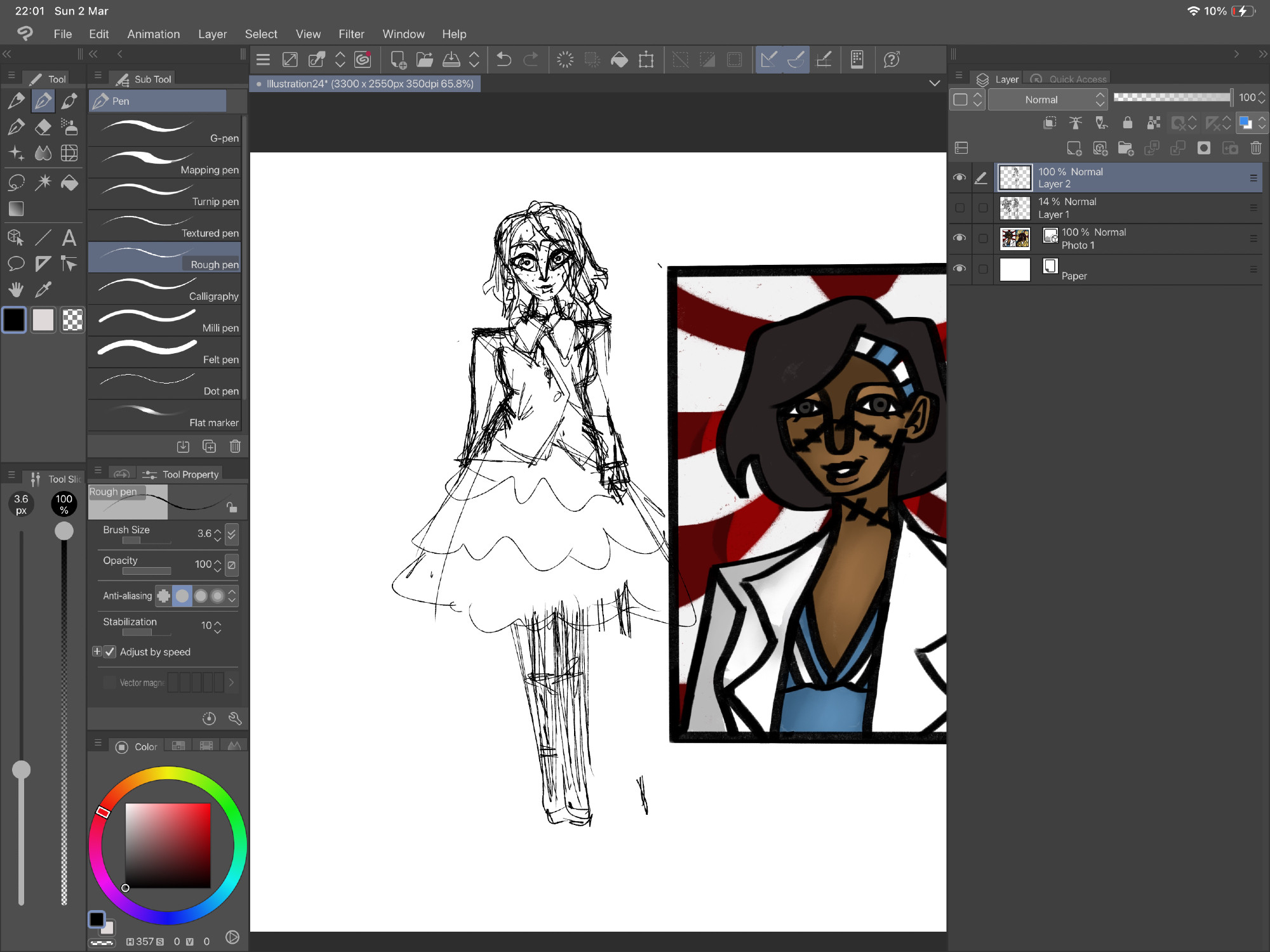Hide the Photo 1 layer
Screen dimensions: 1270x952
click(959, 238)
